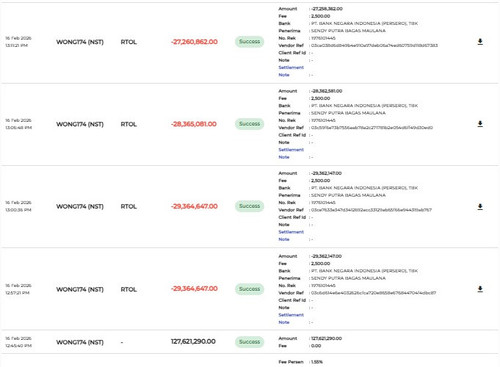
Task: Open Settlement link in the 13:00:35 PM row
Action: [291, 232]
